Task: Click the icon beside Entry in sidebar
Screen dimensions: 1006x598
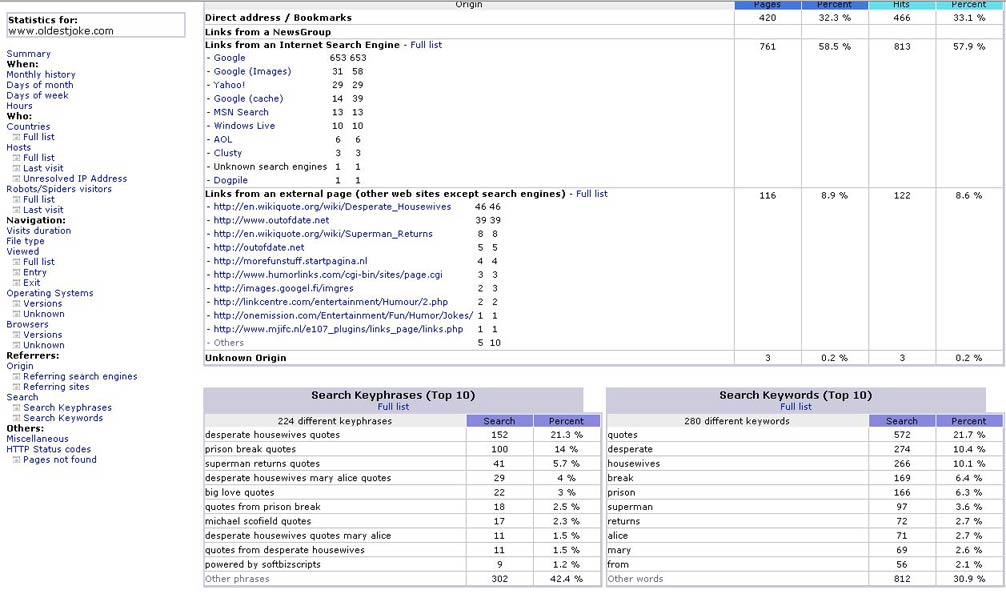Action: coord(17,272)
